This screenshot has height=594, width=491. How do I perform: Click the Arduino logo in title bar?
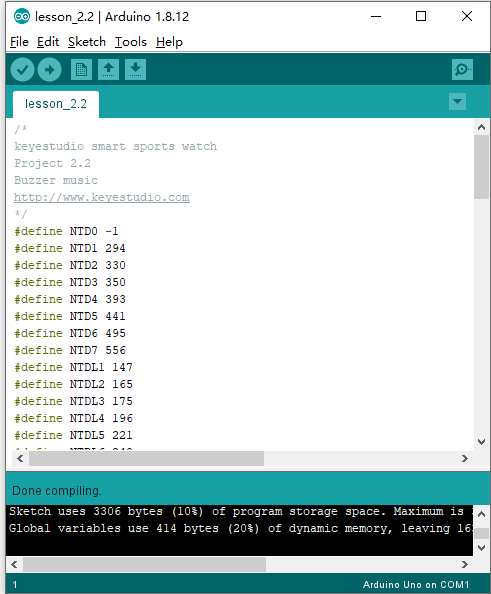[22, 16]
